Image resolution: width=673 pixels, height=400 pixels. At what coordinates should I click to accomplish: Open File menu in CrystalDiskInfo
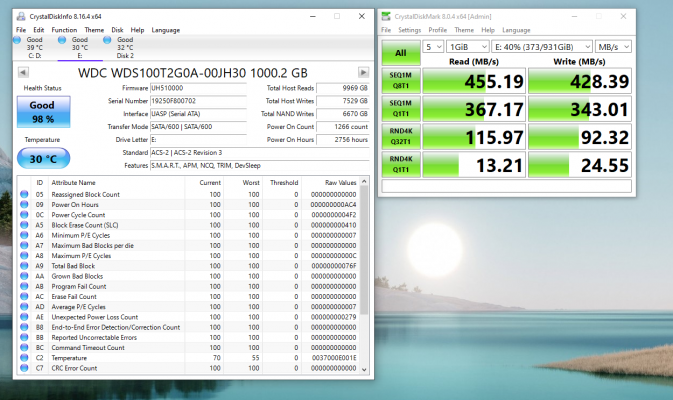pos(21,30)
